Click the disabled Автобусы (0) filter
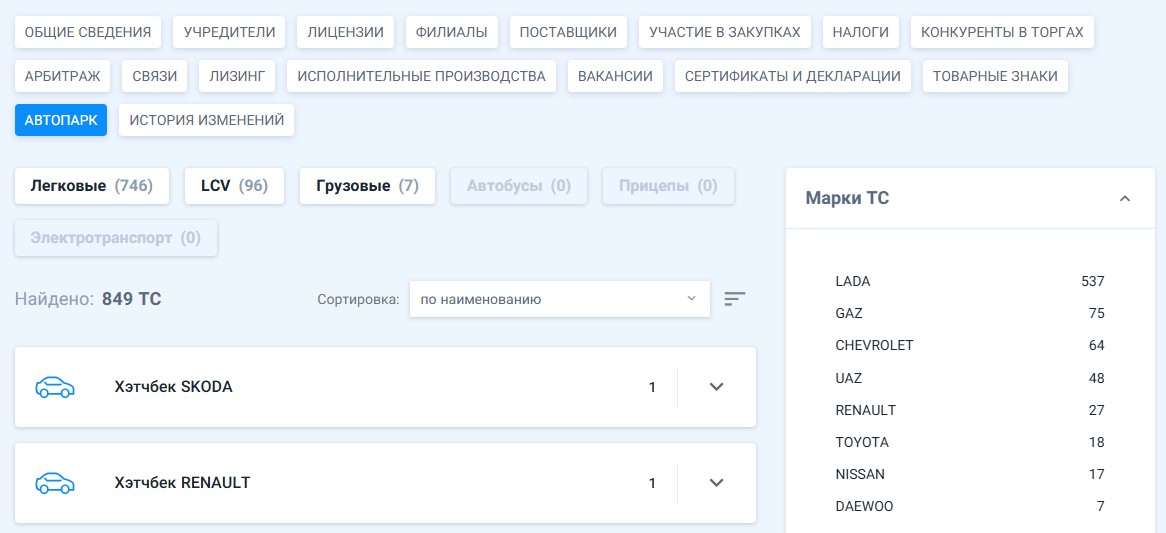This screenshot has width=1166, height=533. pyautogui.click(x=519, y=186)
